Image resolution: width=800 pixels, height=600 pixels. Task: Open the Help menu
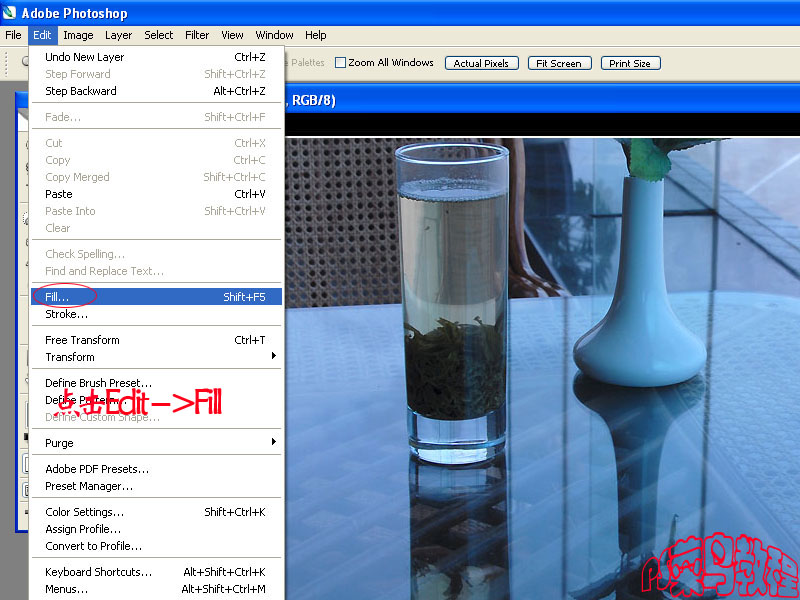(x=316, y=35)
